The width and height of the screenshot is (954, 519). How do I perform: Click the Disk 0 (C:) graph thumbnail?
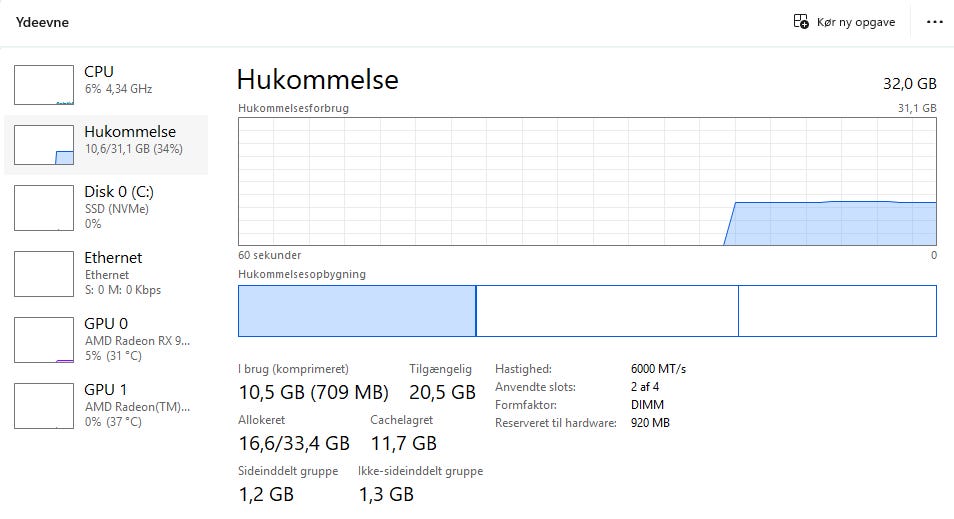(x=44, y=207)
